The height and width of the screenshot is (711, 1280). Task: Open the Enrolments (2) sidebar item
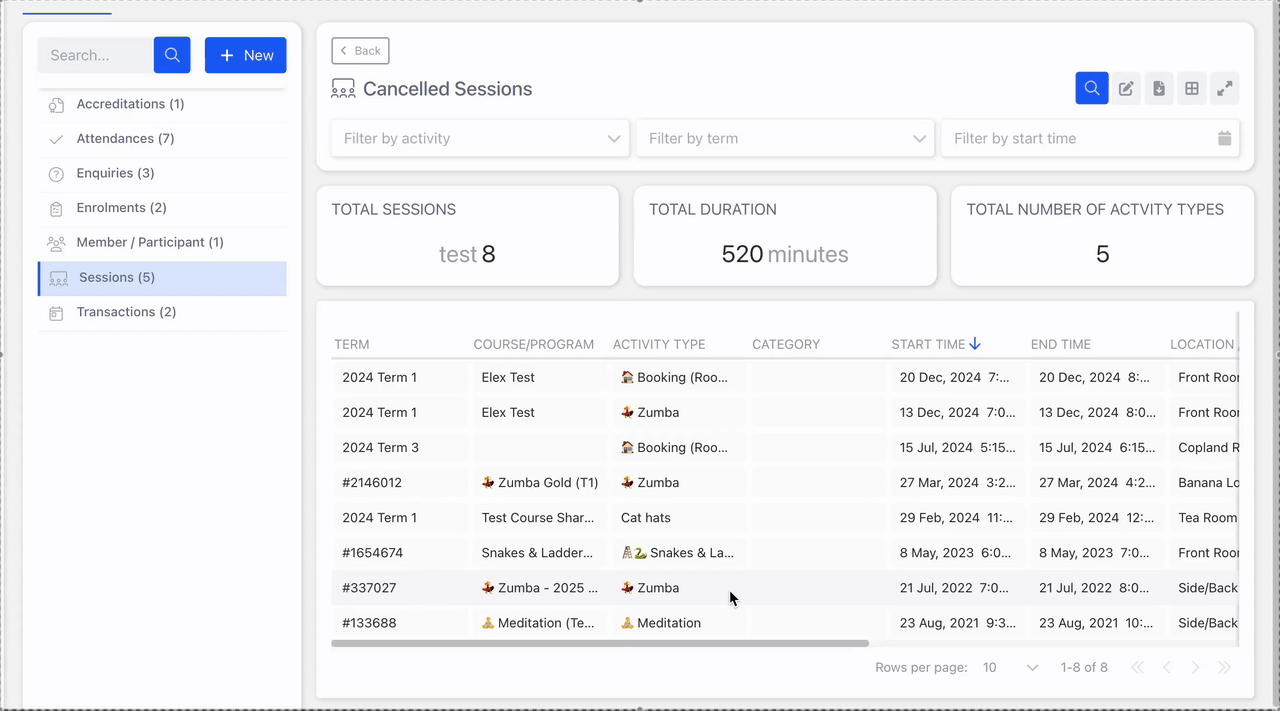[x=162, y=208]
